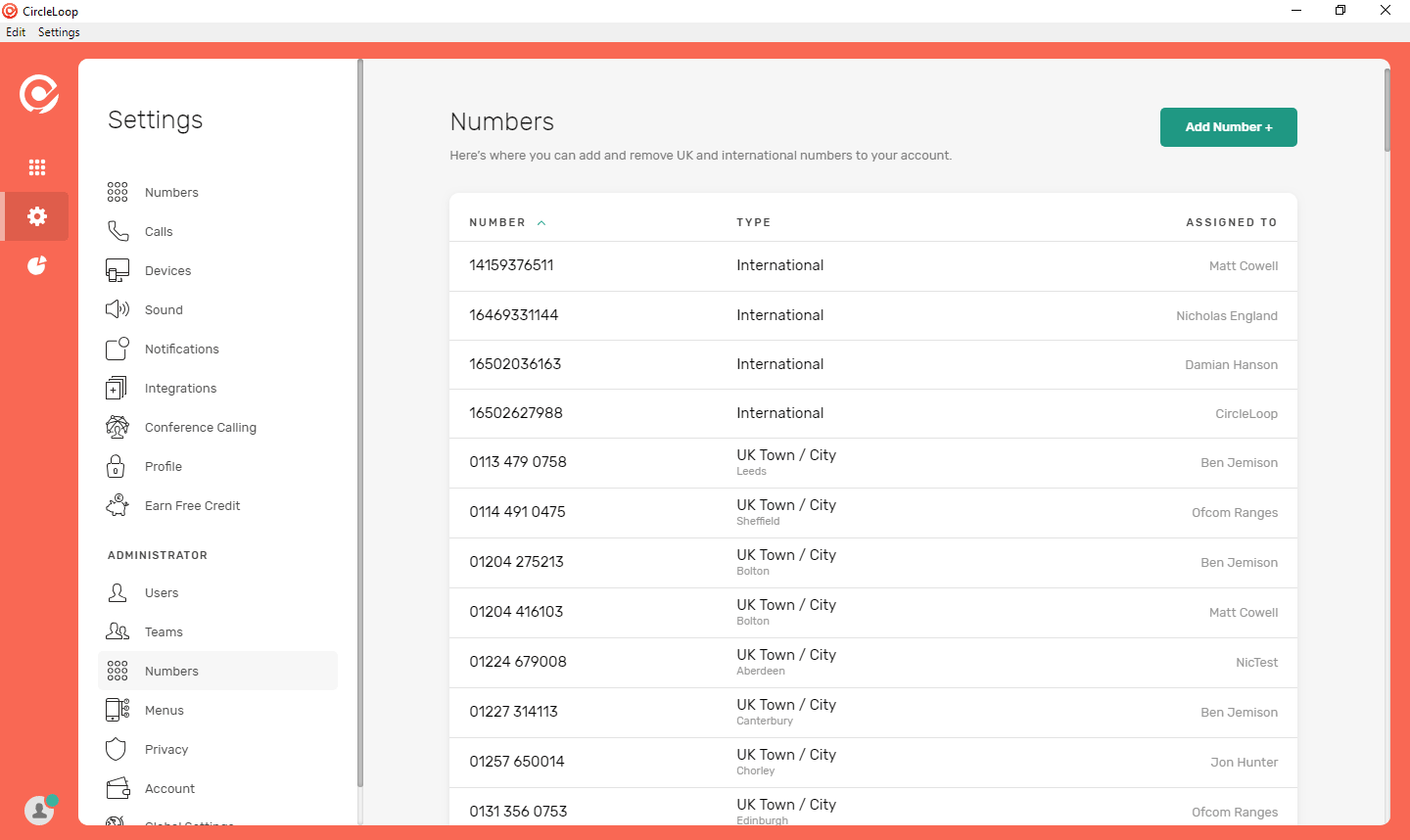Select the 0113 479 0758 Leeds row
Screen dimensions: 1410x840
point(872,462)
